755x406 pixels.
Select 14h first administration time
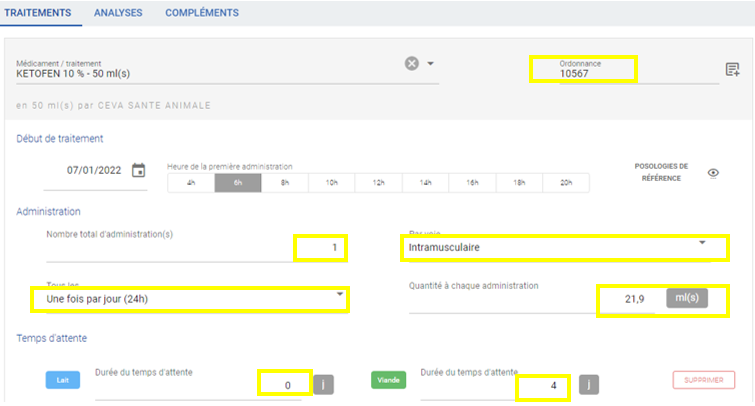(425, 183)
